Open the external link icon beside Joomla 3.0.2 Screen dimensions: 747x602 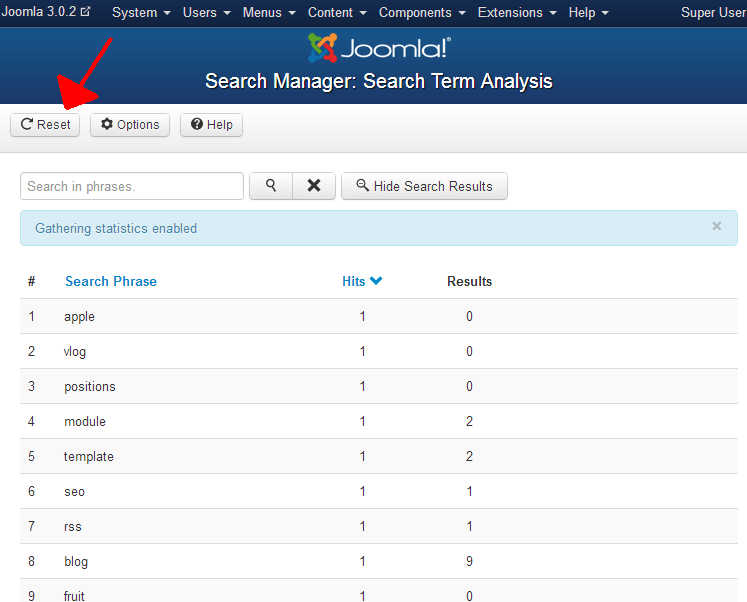click(85, 12)
